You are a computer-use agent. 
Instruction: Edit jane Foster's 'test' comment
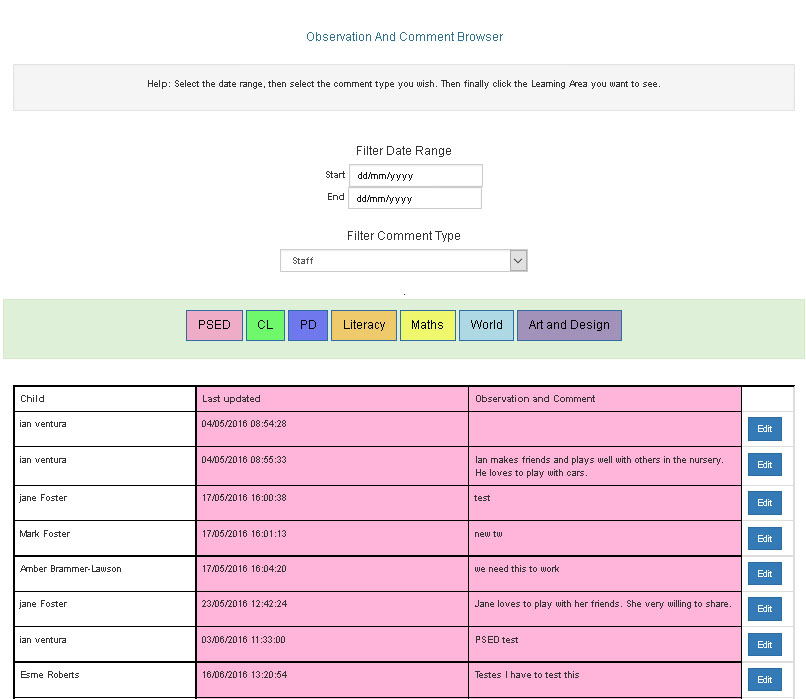click(765, 503)
